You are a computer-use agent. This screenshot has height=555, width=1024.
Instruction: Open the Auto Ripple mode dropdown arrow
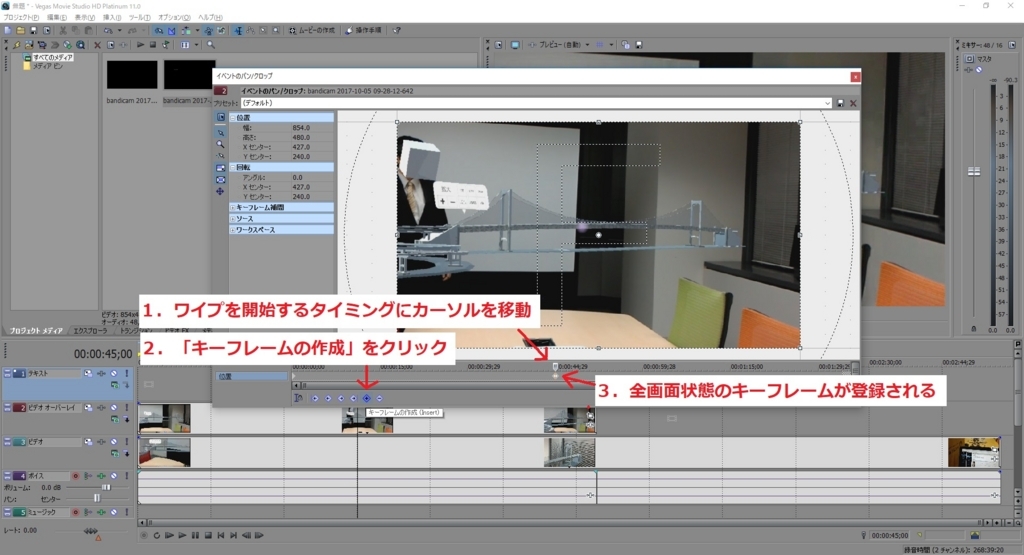(x=197, y=30)
